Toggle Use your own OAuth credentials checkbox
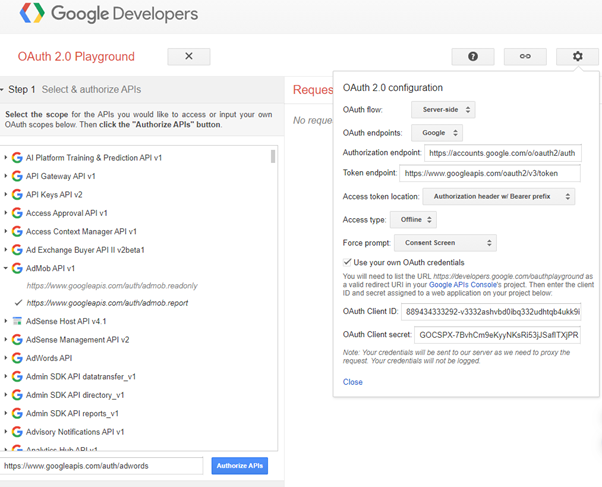 coord(347,262)
